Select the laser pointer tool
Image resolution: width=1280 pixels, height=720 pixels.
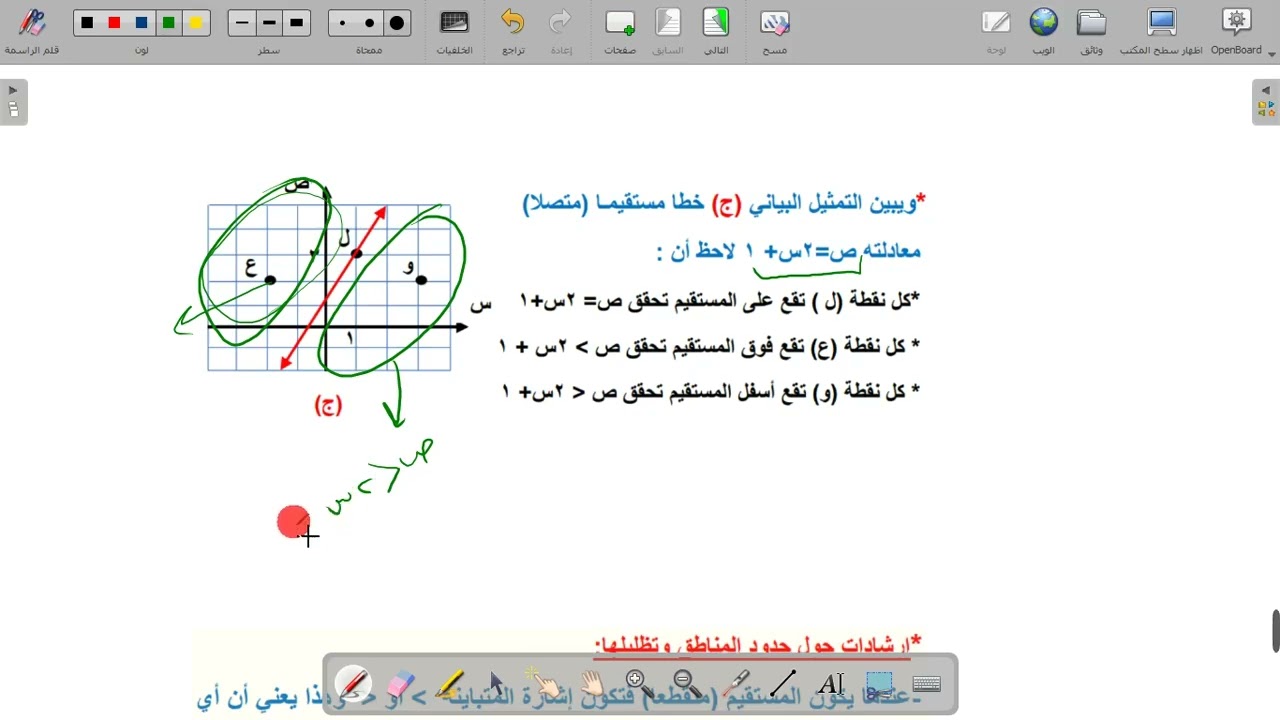735,685
